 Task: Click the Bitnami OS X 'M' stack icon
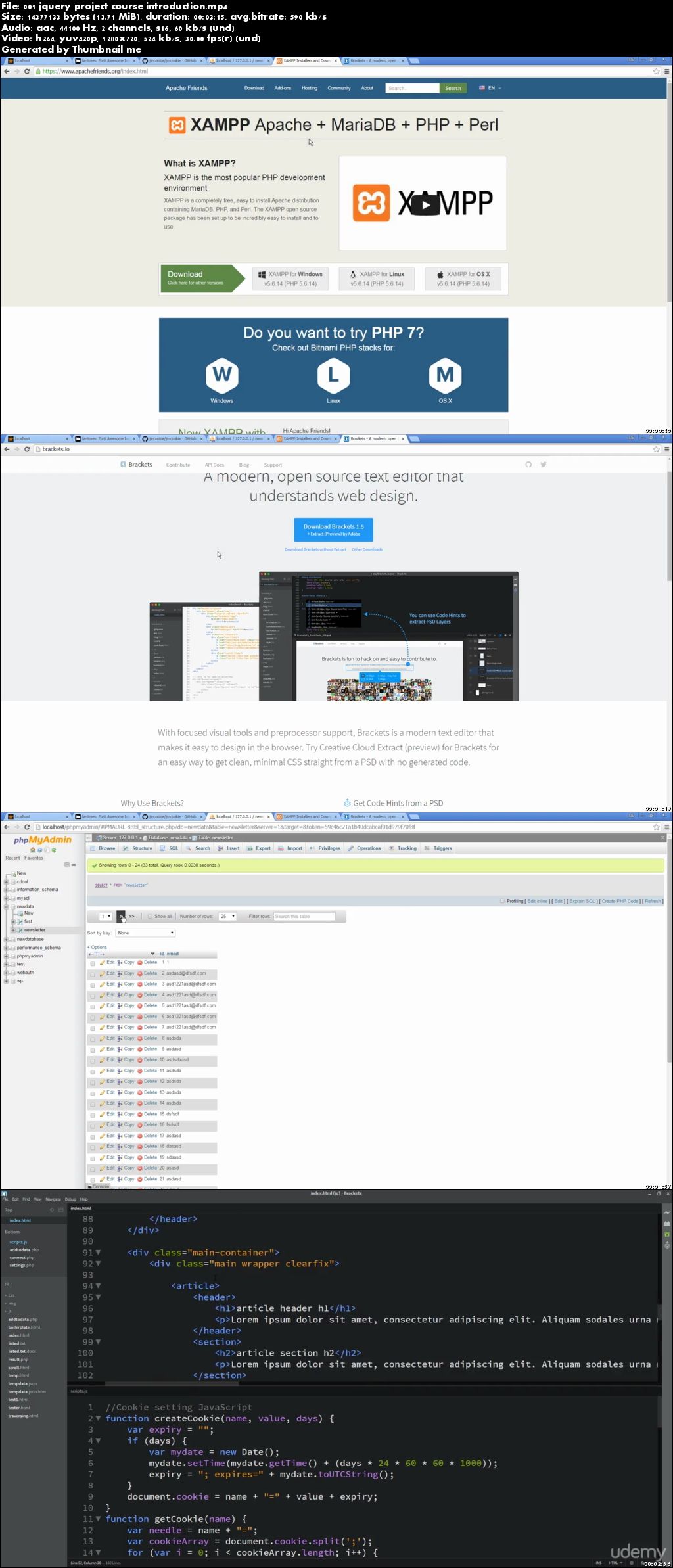coord(446,375)
